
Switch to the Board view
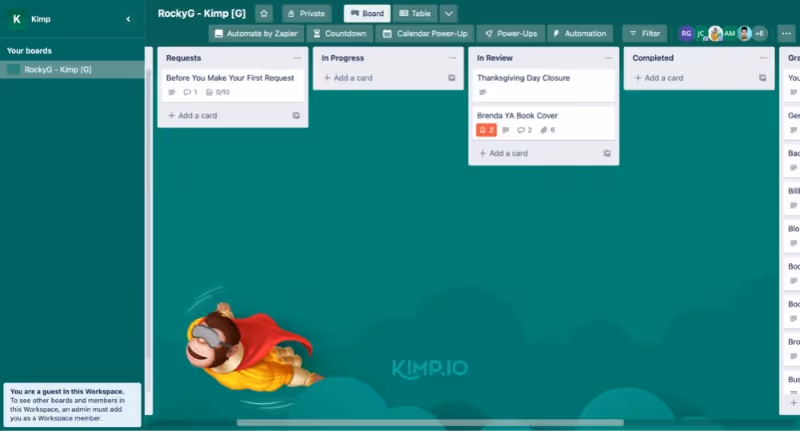click(x=367, y=14)
